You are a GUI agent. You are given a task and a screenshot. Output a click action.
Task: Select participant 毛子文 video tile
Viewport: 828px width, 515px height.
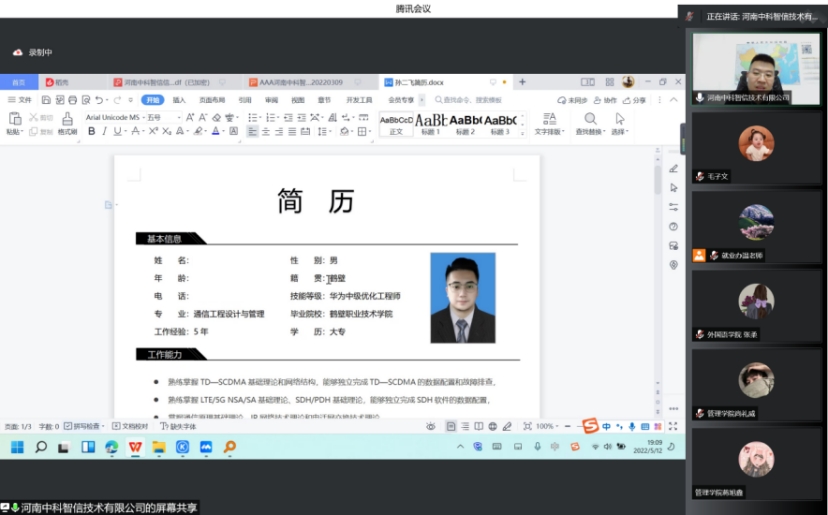[756, 150]
